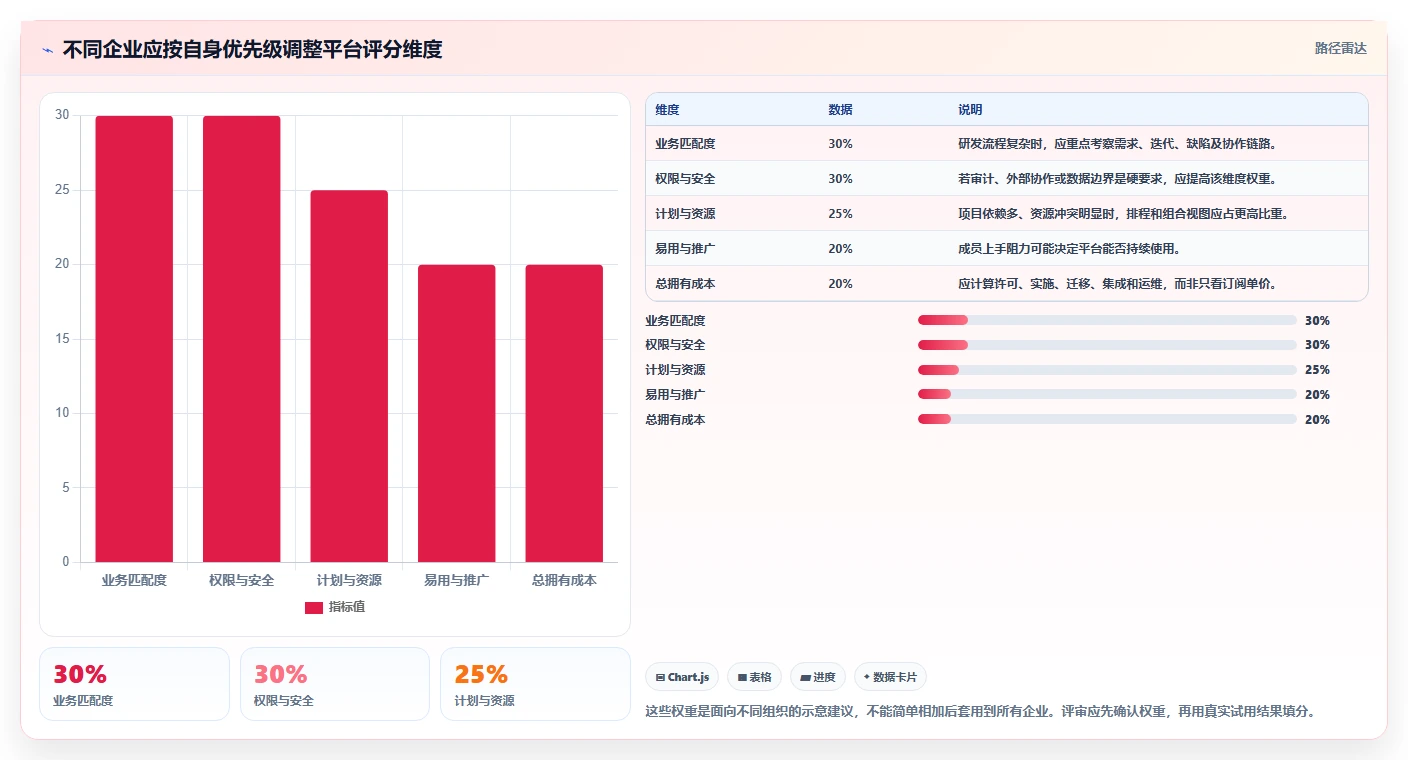Open the 30% 权限与安全 data card
This screenshot has width=1408, height=760.
tap(335, 684)
